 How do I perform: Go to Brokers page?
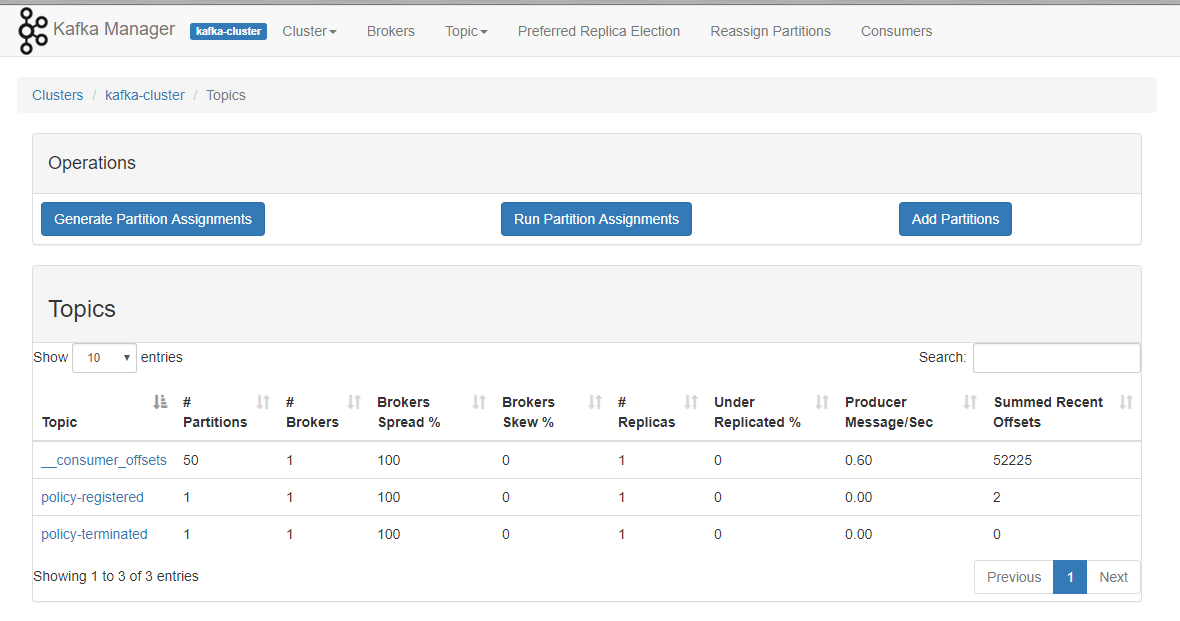coord(391,31)
